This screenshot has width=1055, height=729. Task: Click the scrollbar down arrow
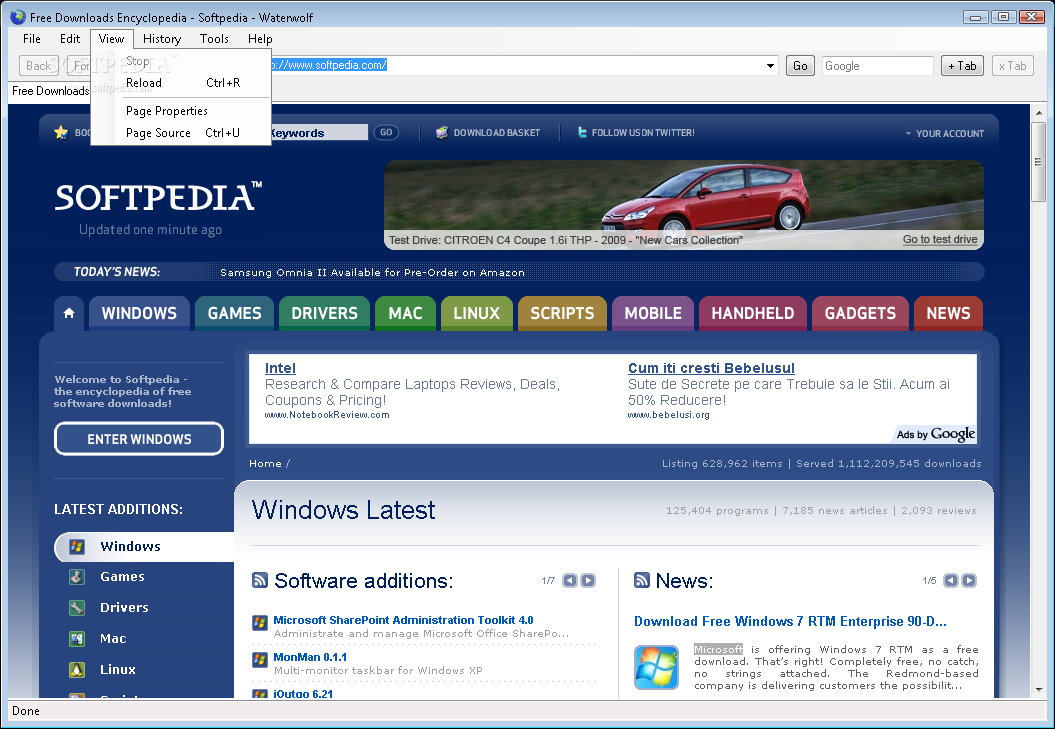(1038, 690)
